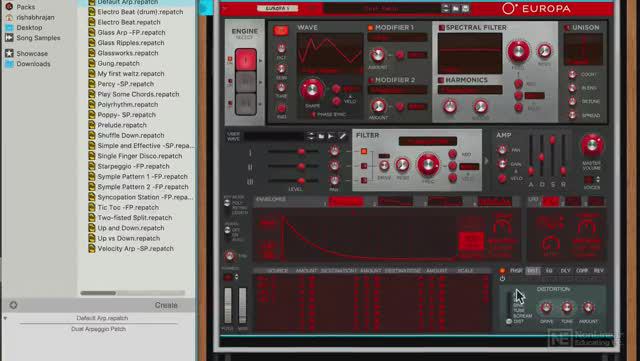640x361 pixels.
Task: Select Engine I button
Action: [x=246, y=60]
